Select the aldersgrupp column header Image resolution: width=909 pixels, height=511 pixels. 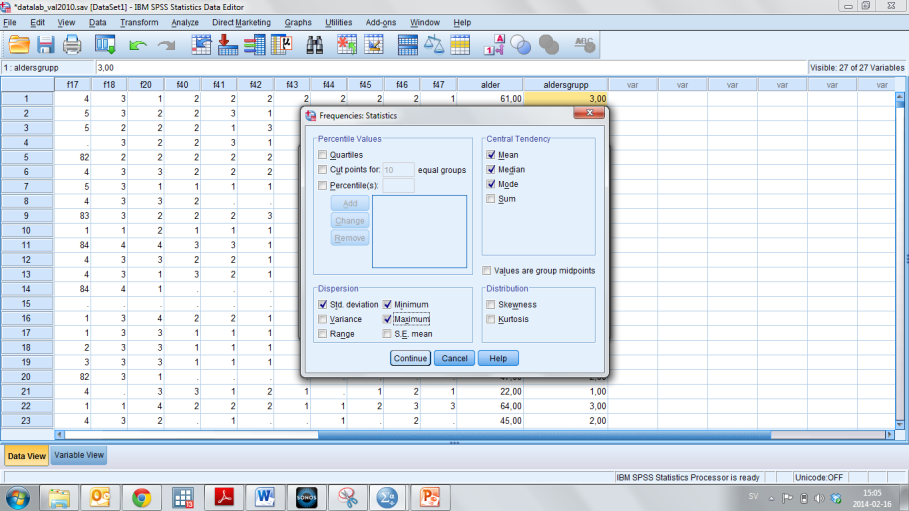(x=566, y=85)
